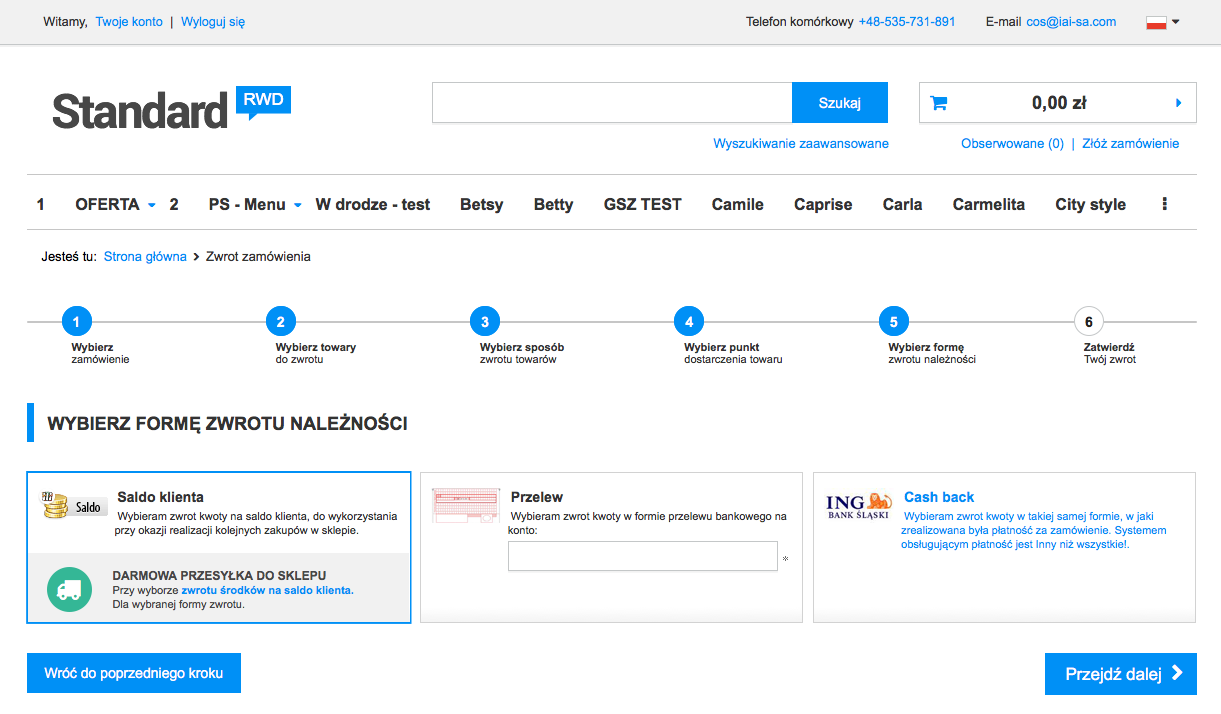
Task: Click the bank account number input field
Action: [642, 556]
